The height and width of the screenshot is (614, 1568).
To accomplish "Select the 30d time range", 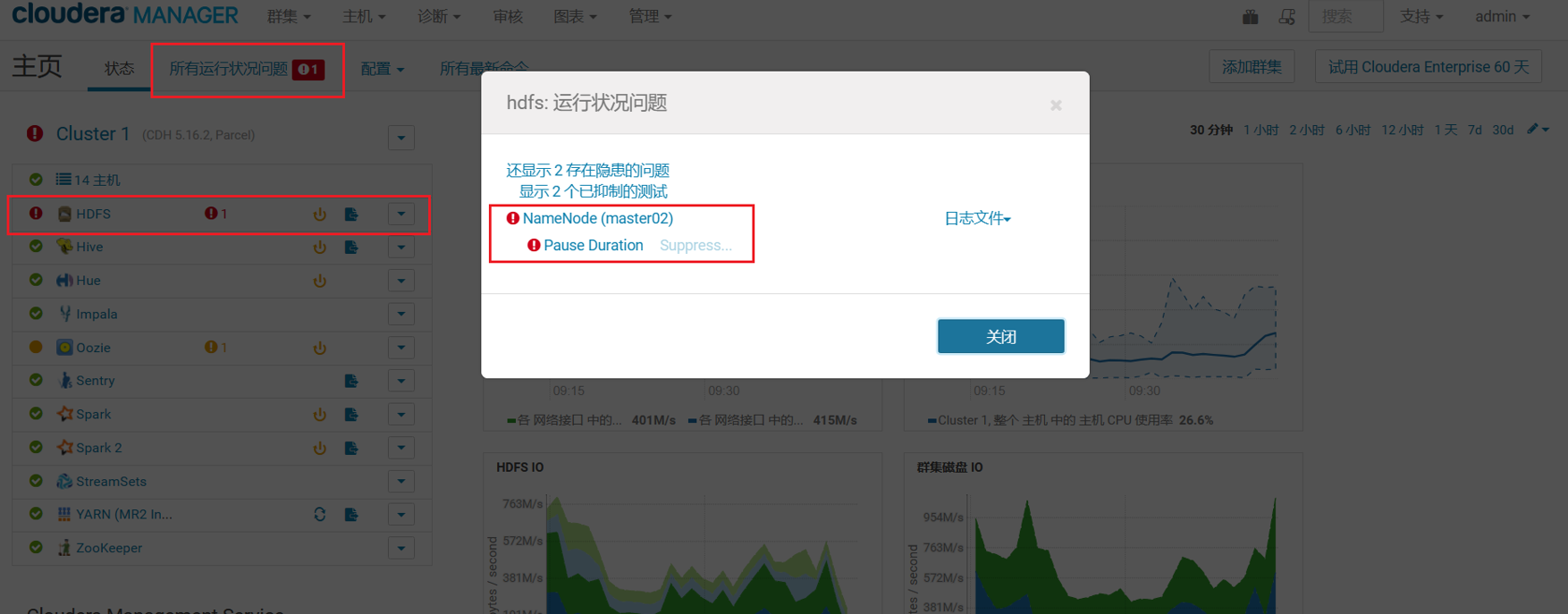I will (x=1503, y=130).
